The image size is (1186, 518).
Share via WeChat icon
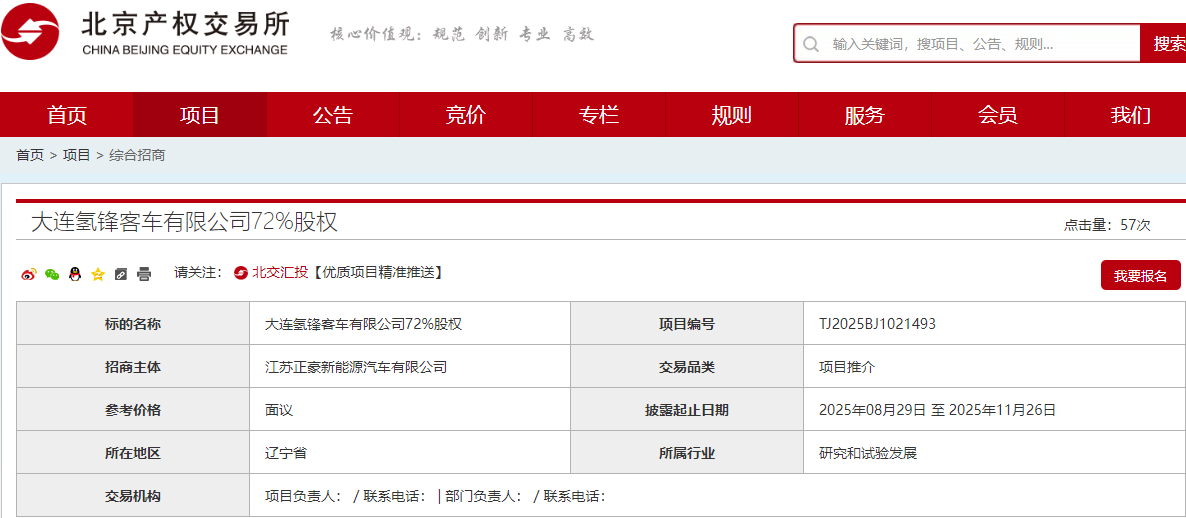51,275
